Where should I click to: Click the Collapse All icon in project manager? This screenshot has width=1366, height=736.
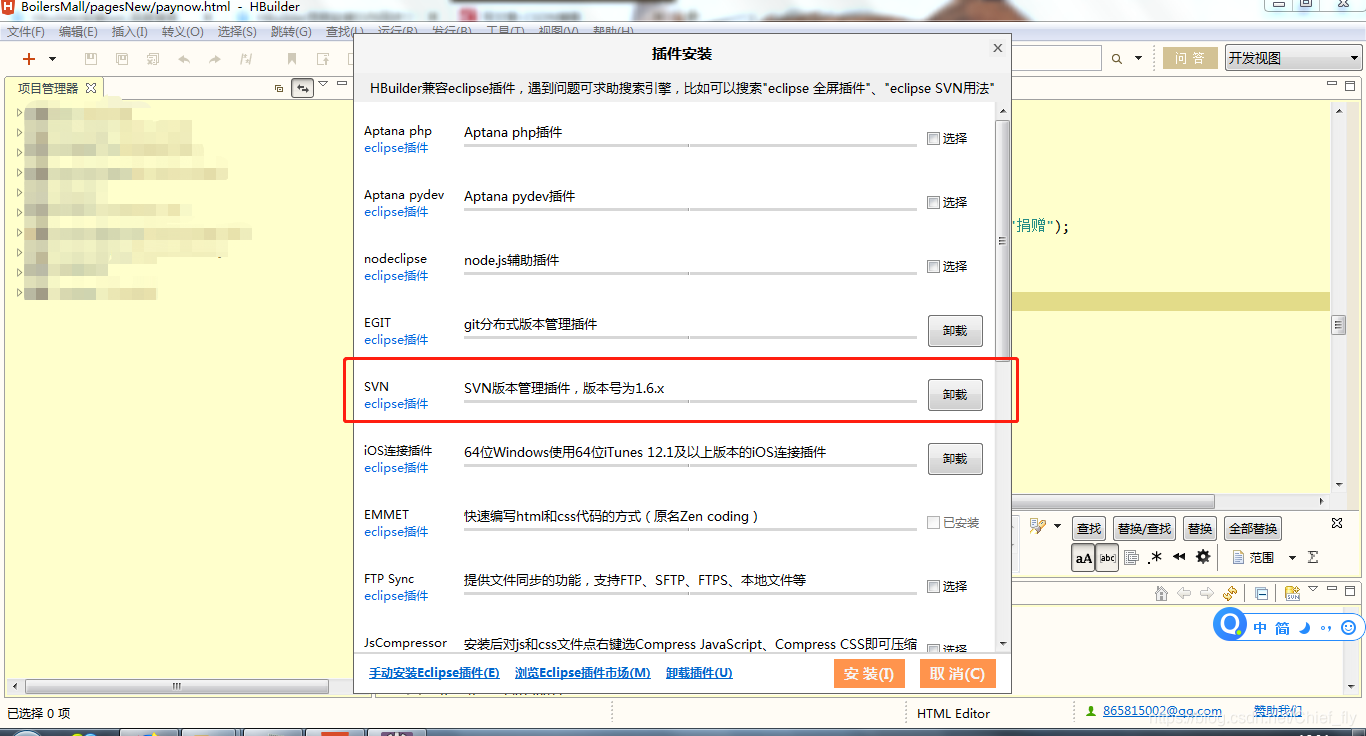(x=279, y=88)
